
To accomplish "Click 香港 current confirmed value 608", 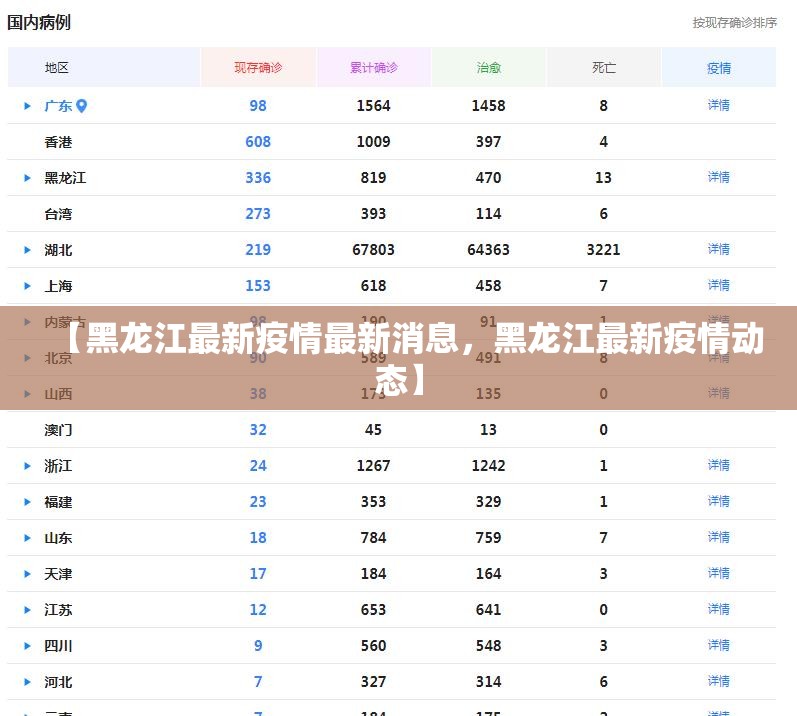I will (x=258, y=142).
